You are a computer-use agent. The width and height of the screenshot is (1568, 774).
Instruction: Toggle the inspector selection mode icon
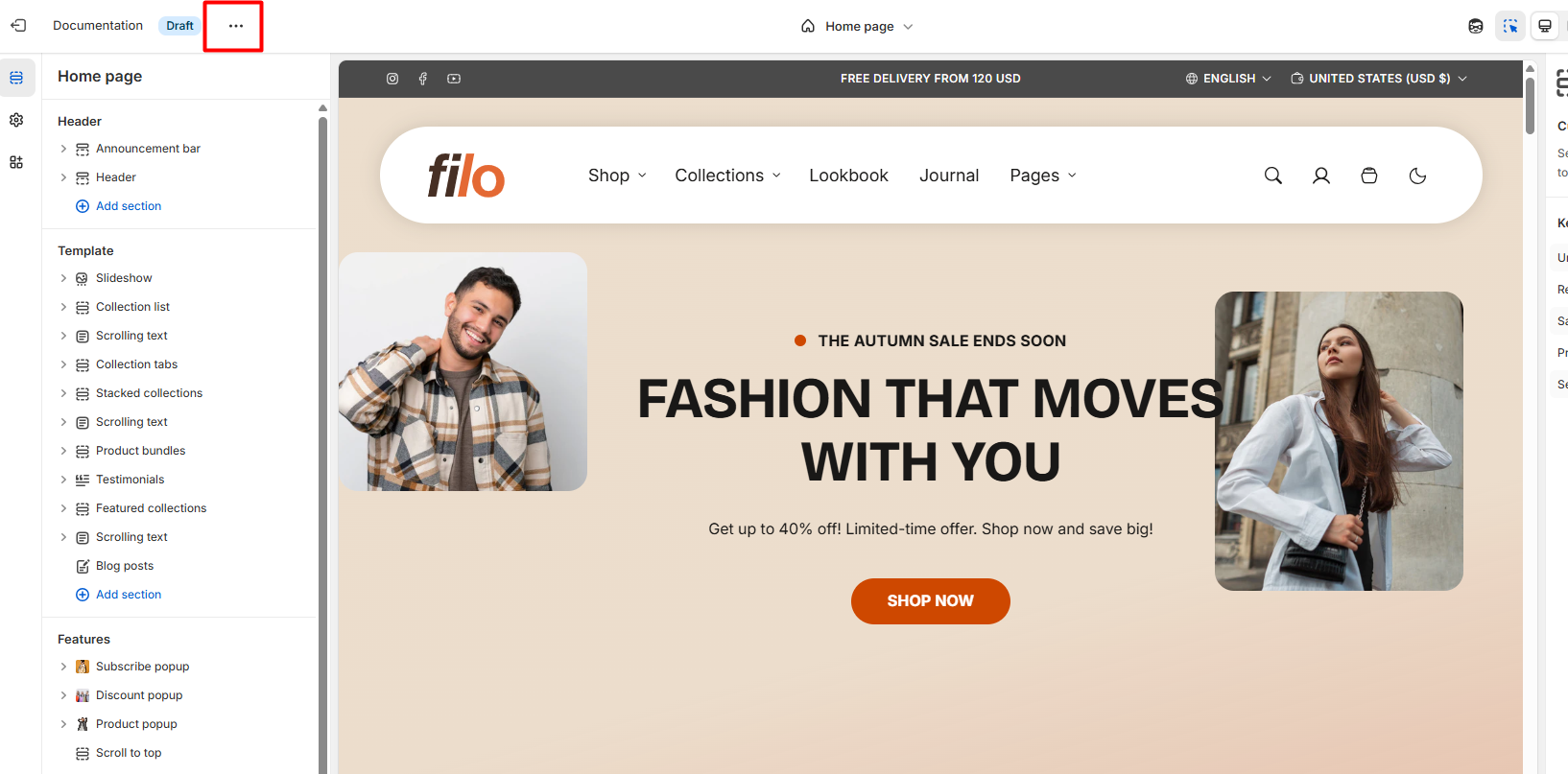click(1510, 26)
